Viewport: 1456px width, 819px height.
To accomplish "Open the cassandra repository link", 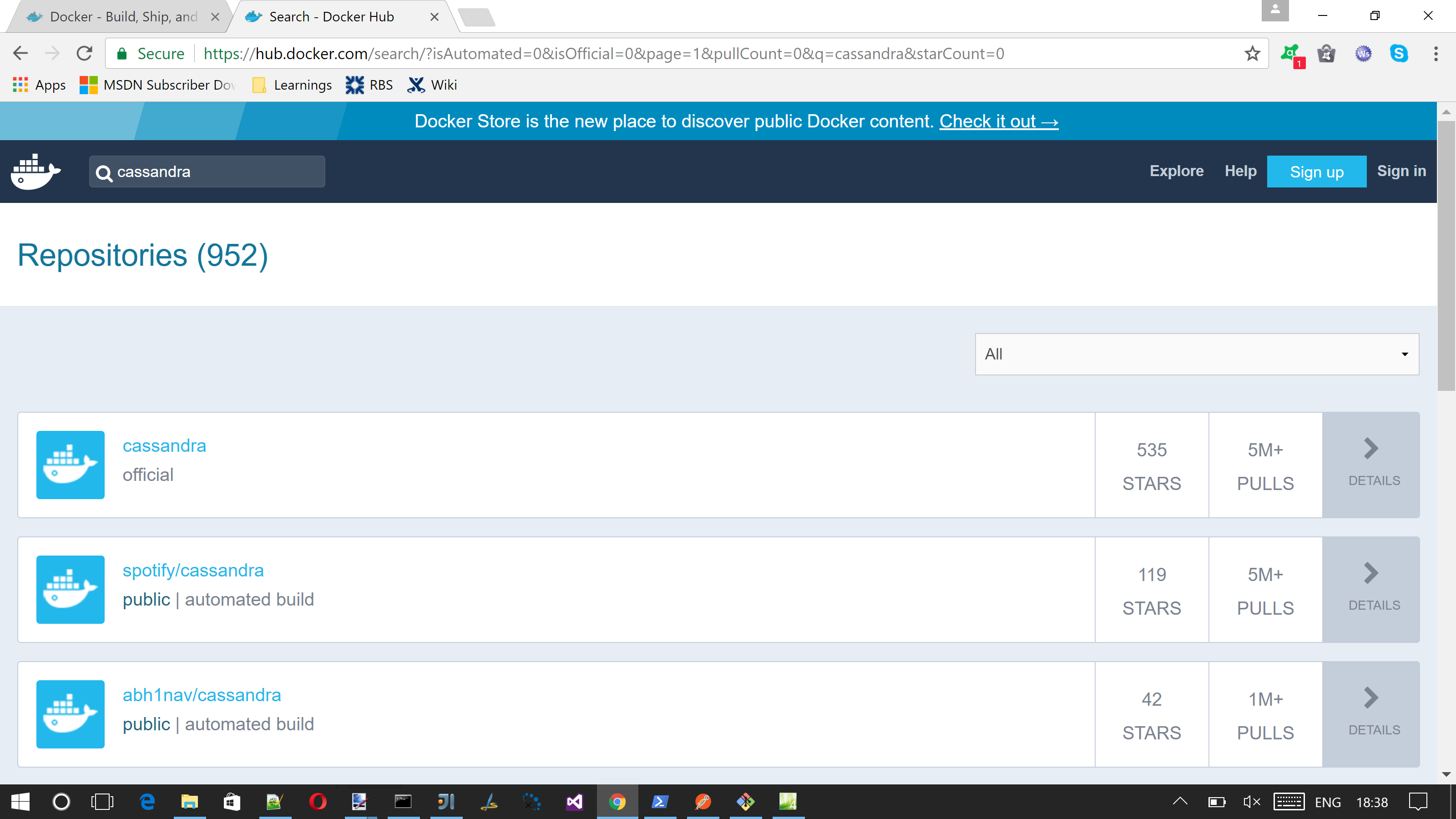I will click(x=164, y=445).
